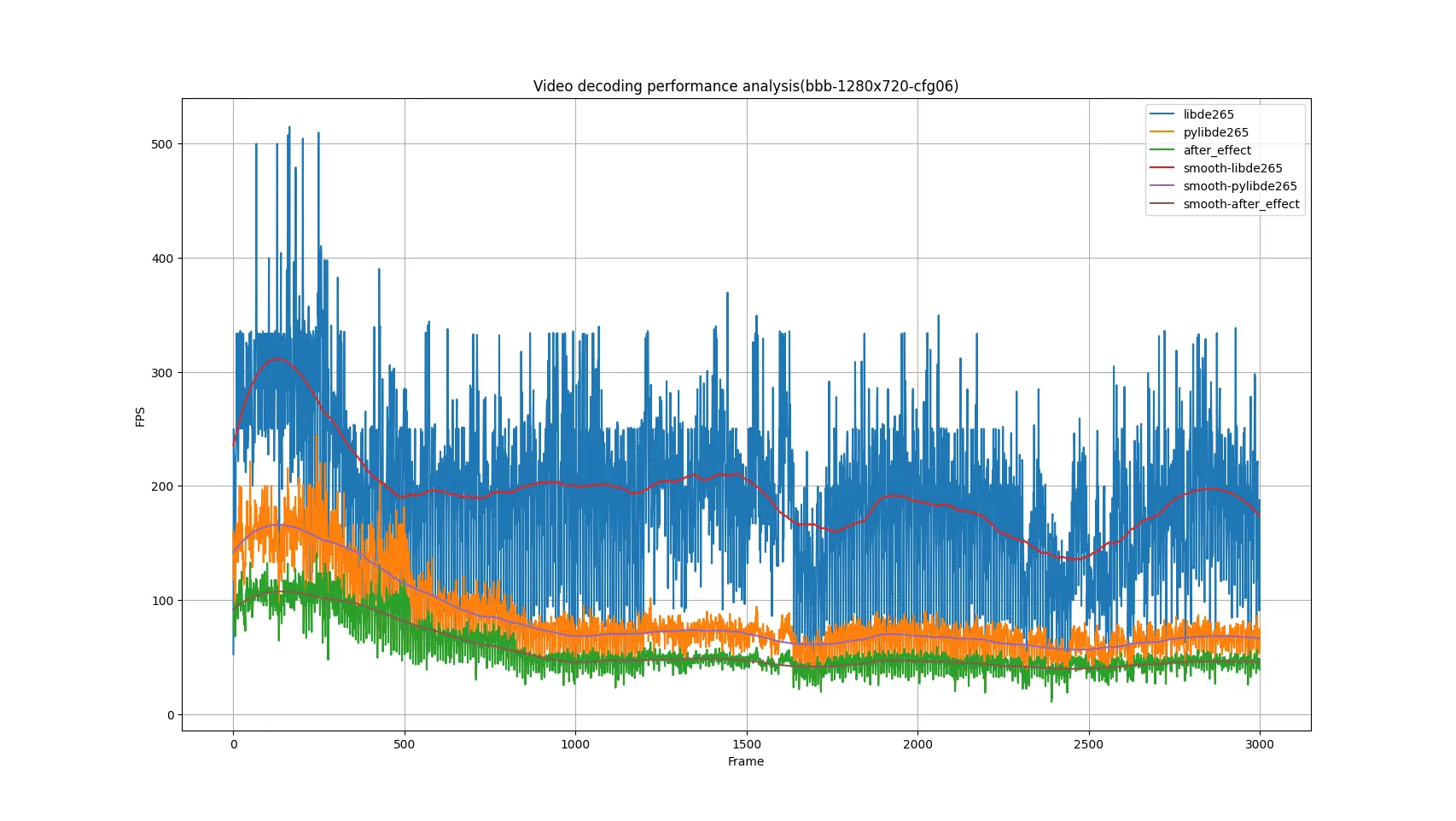
Task: Select the libde265 legend entry
Action: click(x=1192, y=114)
